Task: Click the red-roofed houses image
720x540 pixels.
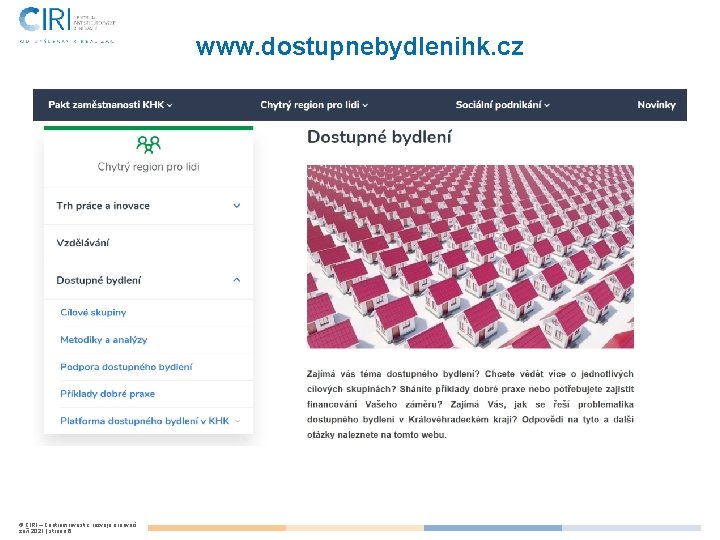Action: click(x=470, y=256)
